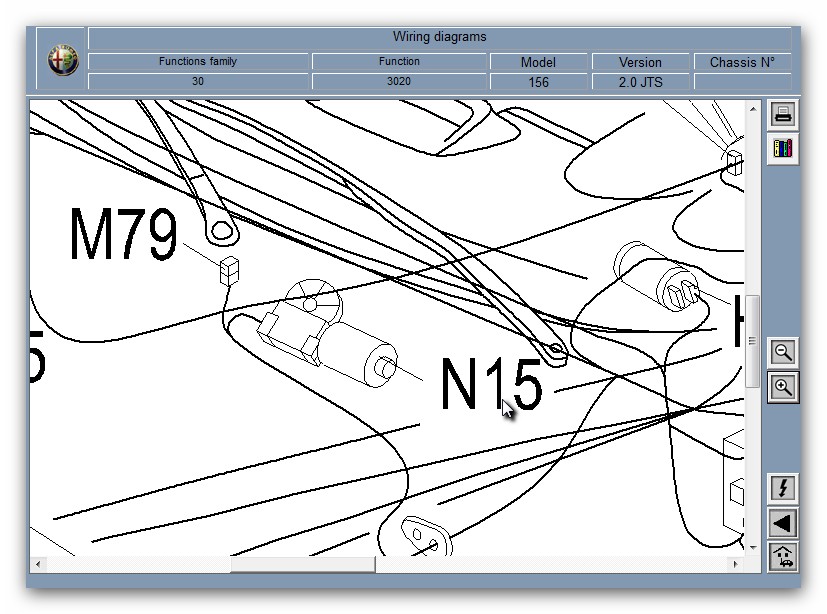Select the M79 component label
827x614 pixels.
123,236
